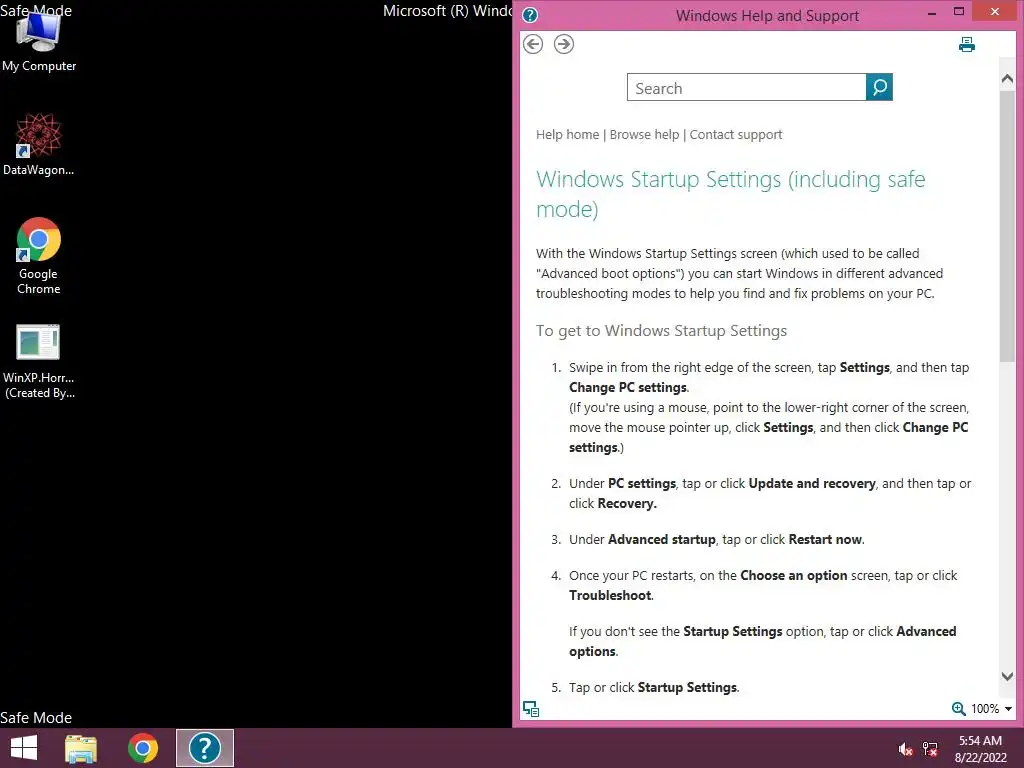Click the network tray icon
Image resolution: width=1024 pixels, height=768 pixels.
click(930, 749)
